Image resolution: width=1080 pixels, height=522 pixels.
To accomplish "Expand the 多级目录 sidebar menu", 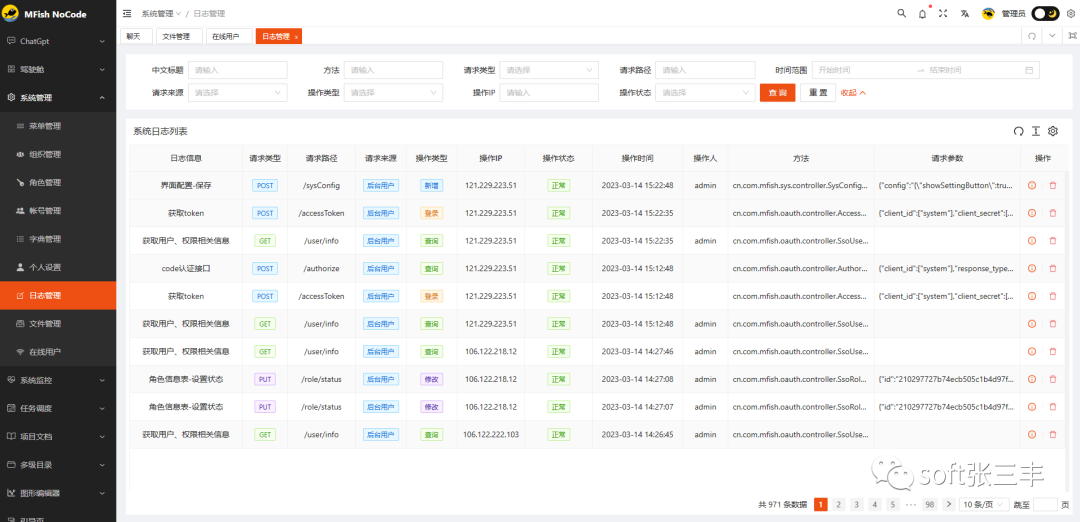I will 58,465.
